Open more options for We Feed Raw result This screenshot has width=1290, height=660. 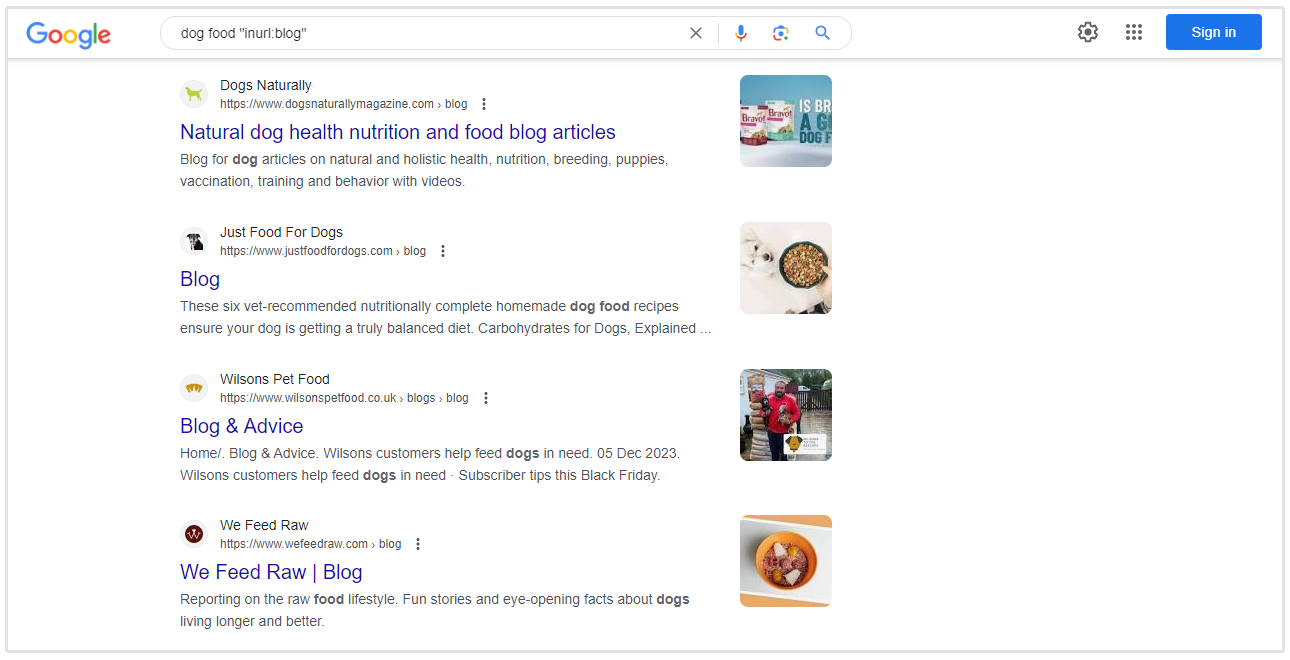(418, 544)
